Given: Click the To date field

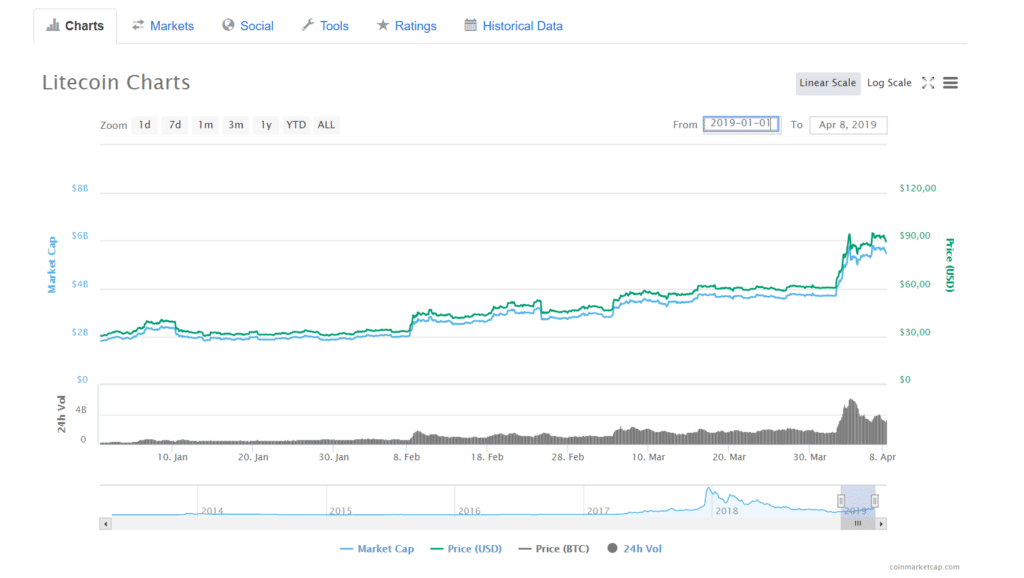Looking at the screenshot, I should (847, 125).
